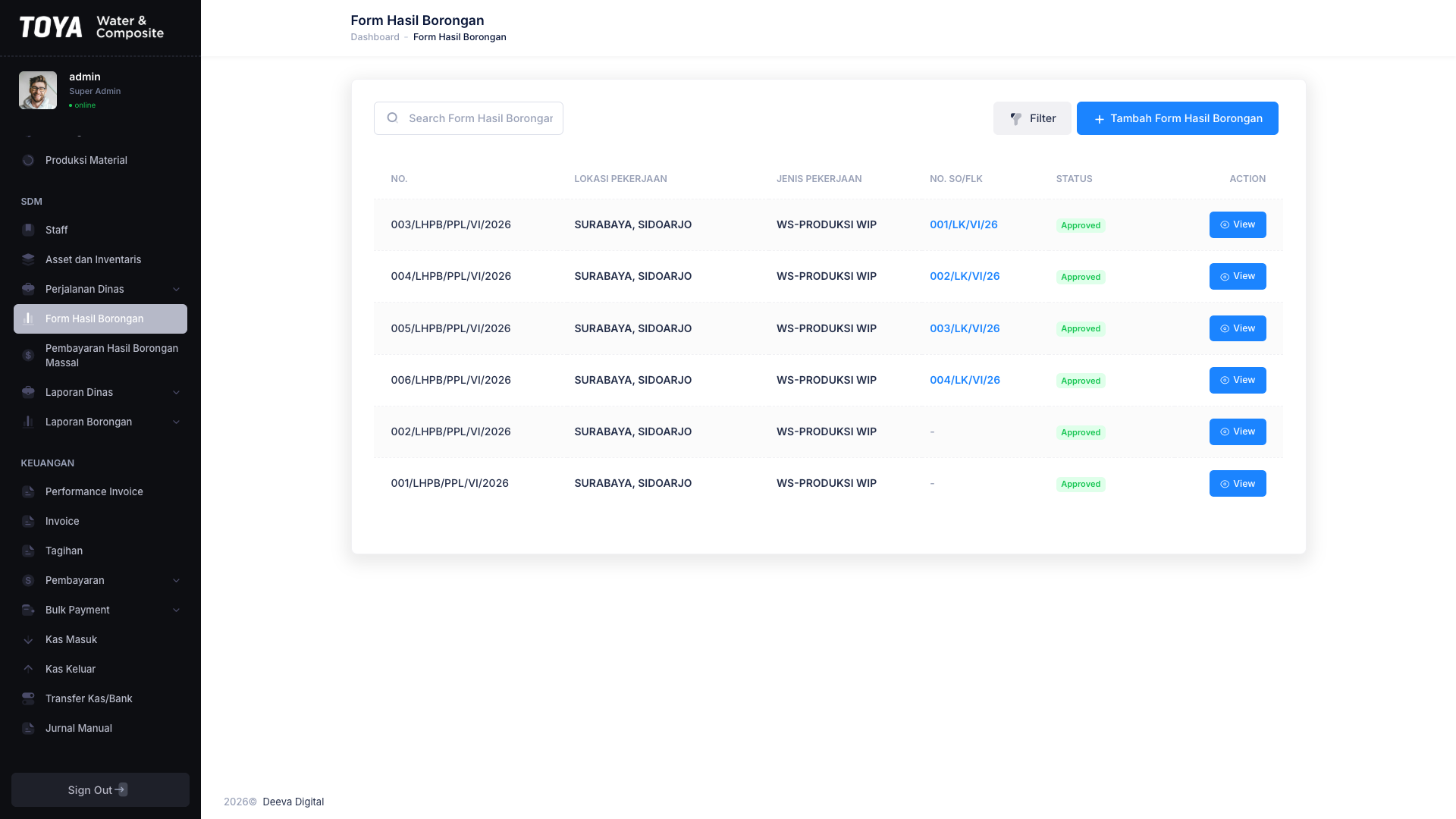Click the Produksi Material sidebar icon
1456x819 pixels.
tap(28, 160)
